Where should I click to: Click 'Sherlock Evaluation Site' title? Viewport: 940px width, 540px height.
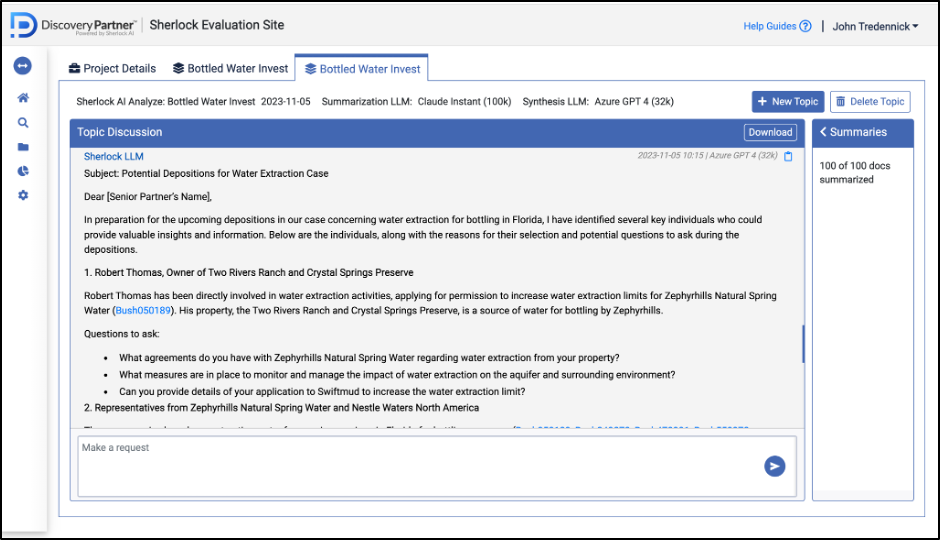pos(216,25)
